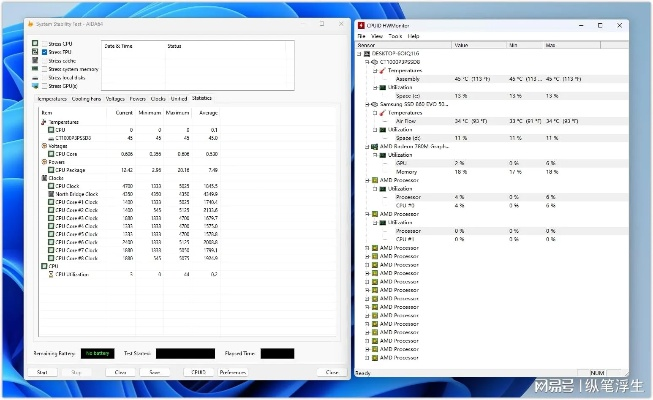Click the Voltages icon in statistics list

coord(43,146)
